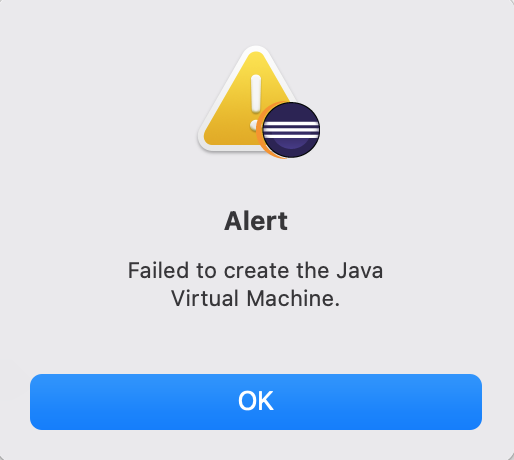The height and width of the screenshot is (460, 514).
Task: Click the top tip of the warning triangle
Action: (x=256, y=51)
